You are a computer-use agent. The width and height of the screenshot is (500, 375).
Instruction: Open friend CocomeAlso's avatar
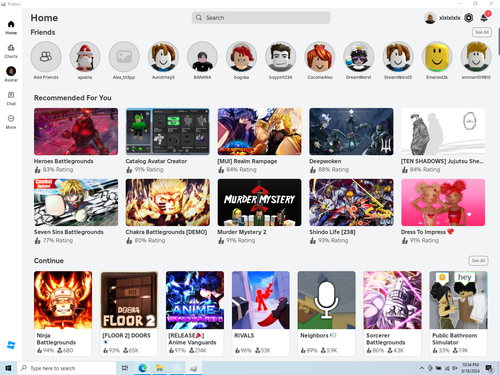tap(320, 57)
